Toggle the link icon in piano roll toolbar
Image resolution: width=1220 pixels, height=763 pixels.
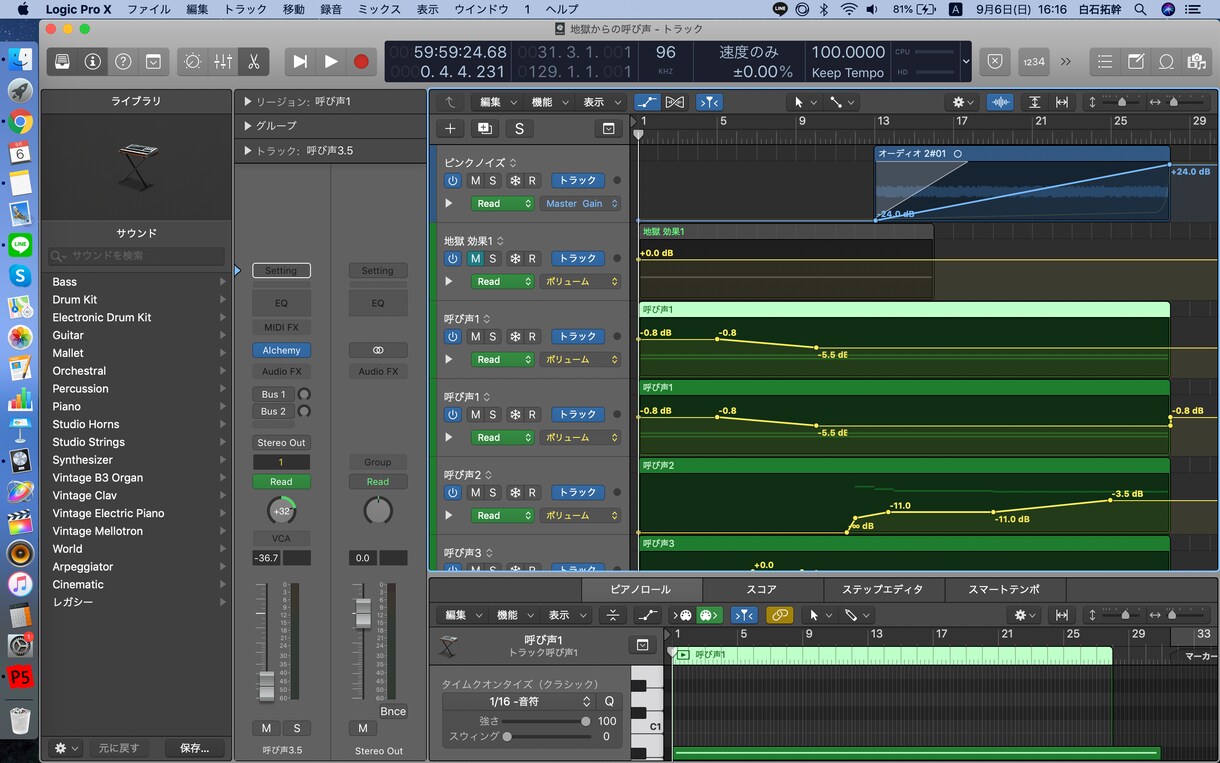[779, 615]
